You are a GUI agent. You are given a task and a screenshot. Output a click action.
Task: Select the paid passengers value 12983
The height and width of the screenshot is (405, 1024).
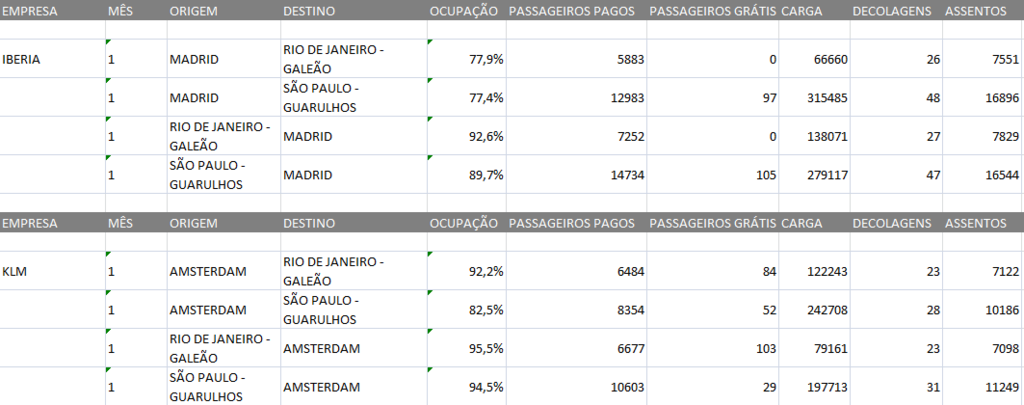tap(577, 98)
